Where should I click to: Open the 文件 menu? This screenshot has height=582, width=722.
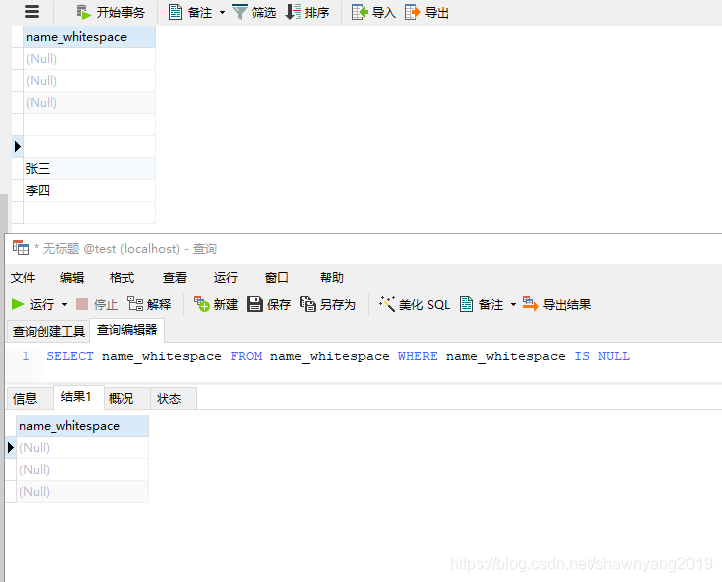(23, 278)
